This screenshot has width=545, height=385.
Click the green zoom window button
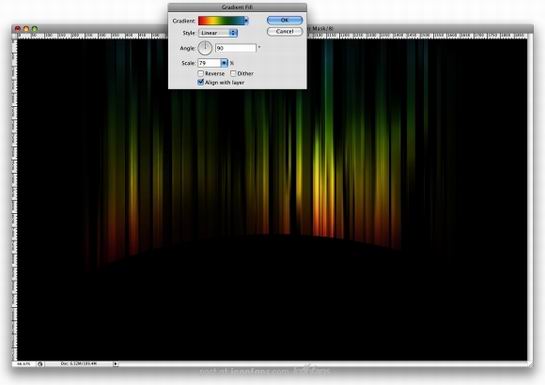pyautogui.click(x=35, y=29)
